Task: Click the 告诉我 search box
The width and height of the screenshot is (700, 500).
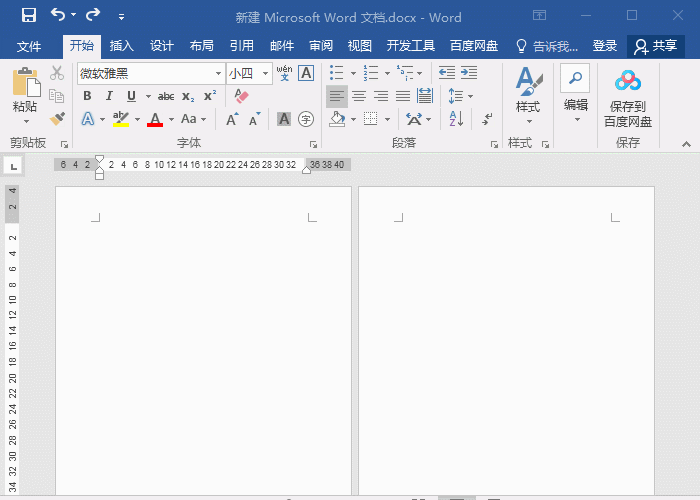Action: 547,46
